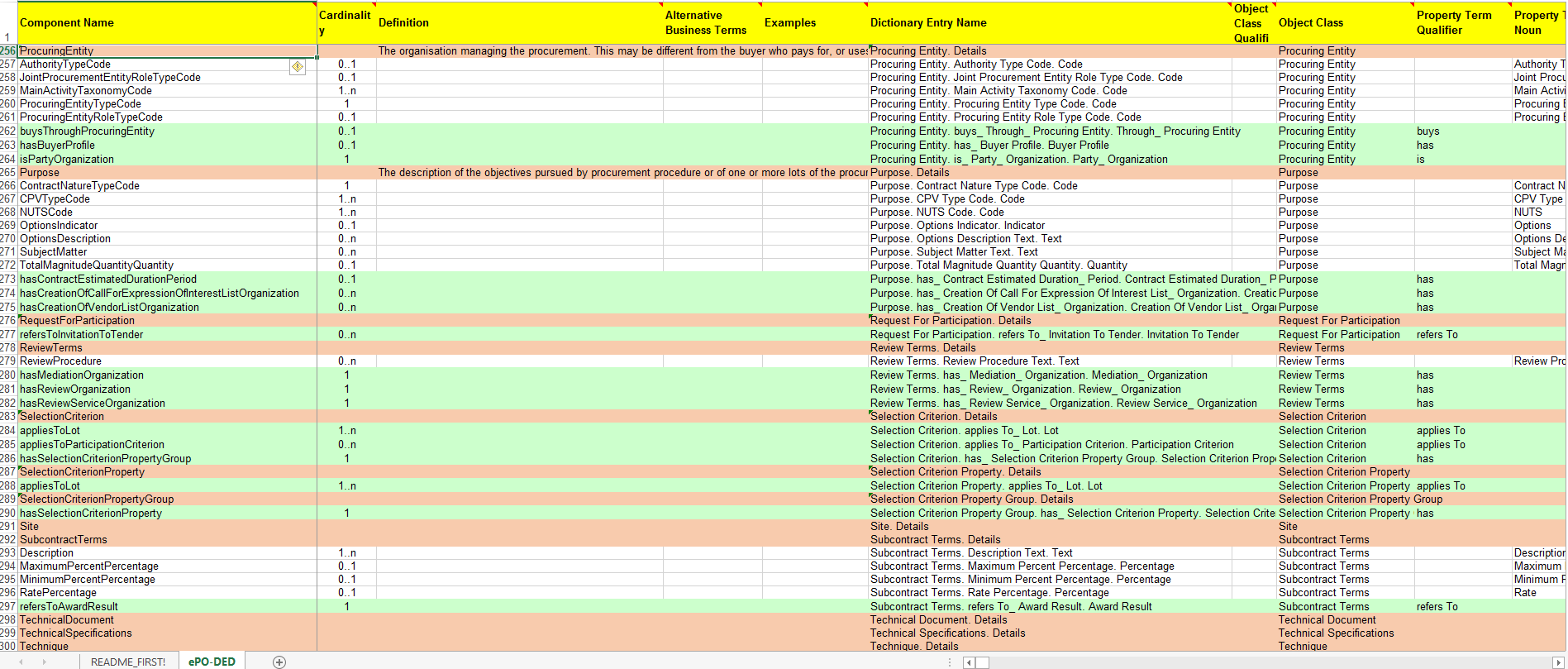This screenshot has width=1568, height=669.
Task: Click the Site component cell
Action: 167,527
